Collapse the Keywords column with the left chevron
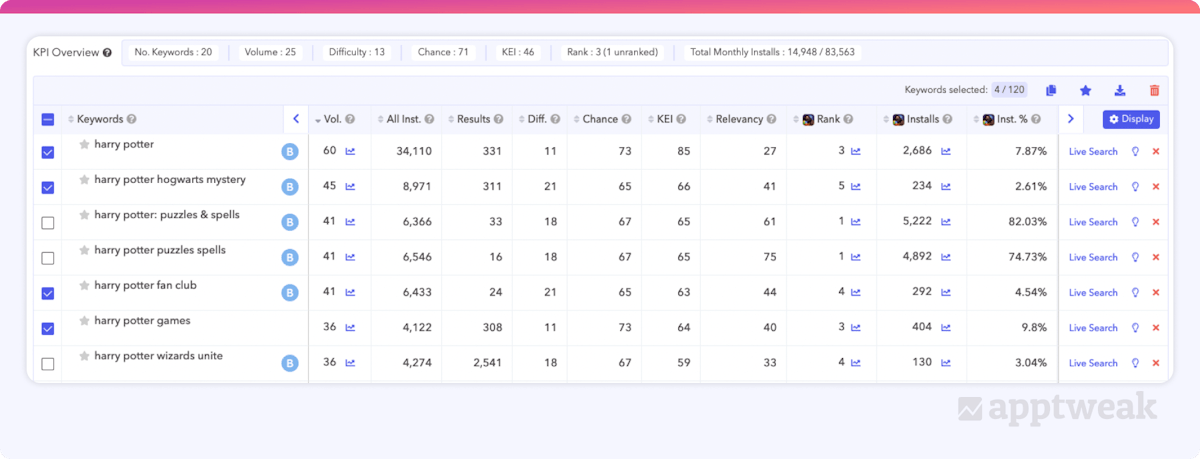 [x=296, y=119]
